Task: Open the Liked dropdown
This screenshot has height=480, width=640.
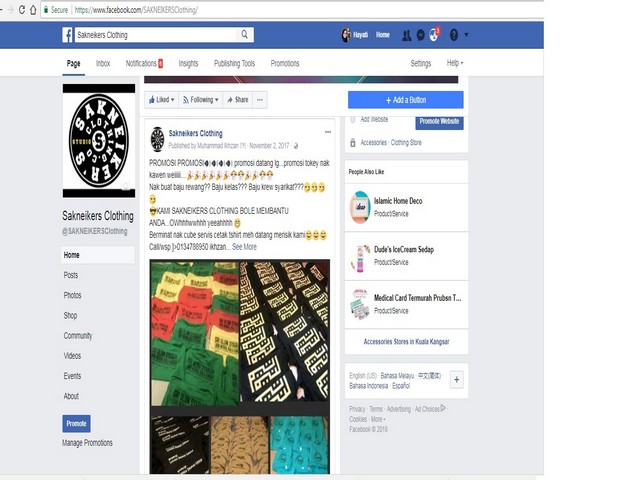Action: point(162,100)
